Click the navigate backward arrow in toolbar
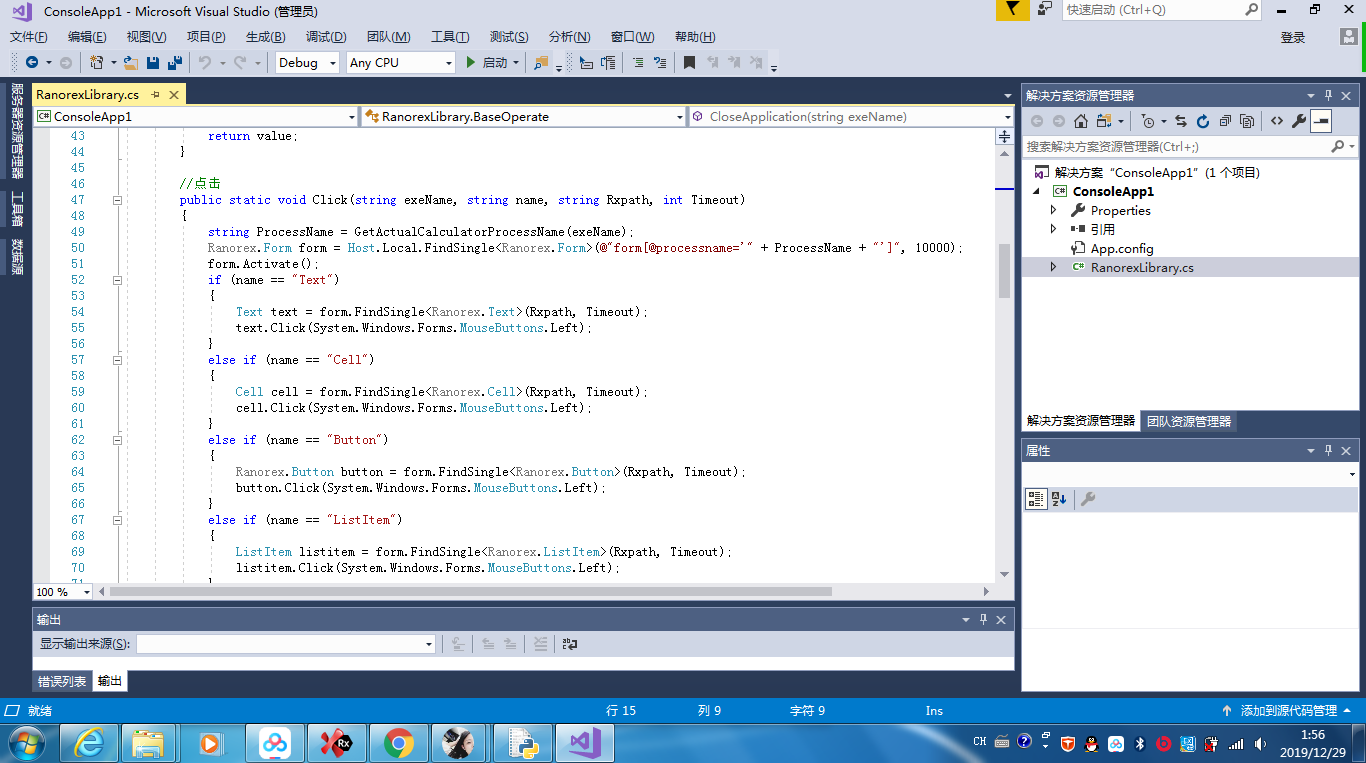 tap(32, 62)
